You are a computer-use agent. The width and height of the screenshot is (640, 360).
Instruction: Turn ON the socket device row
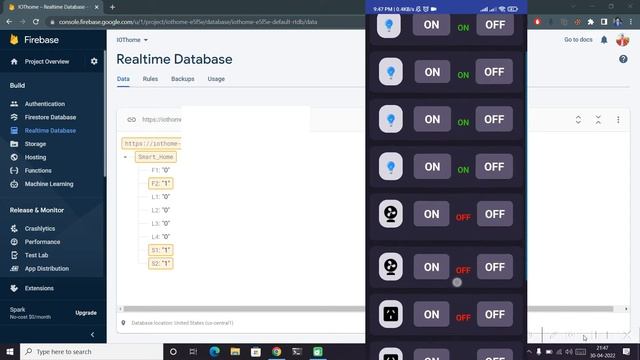pos(431,314)
